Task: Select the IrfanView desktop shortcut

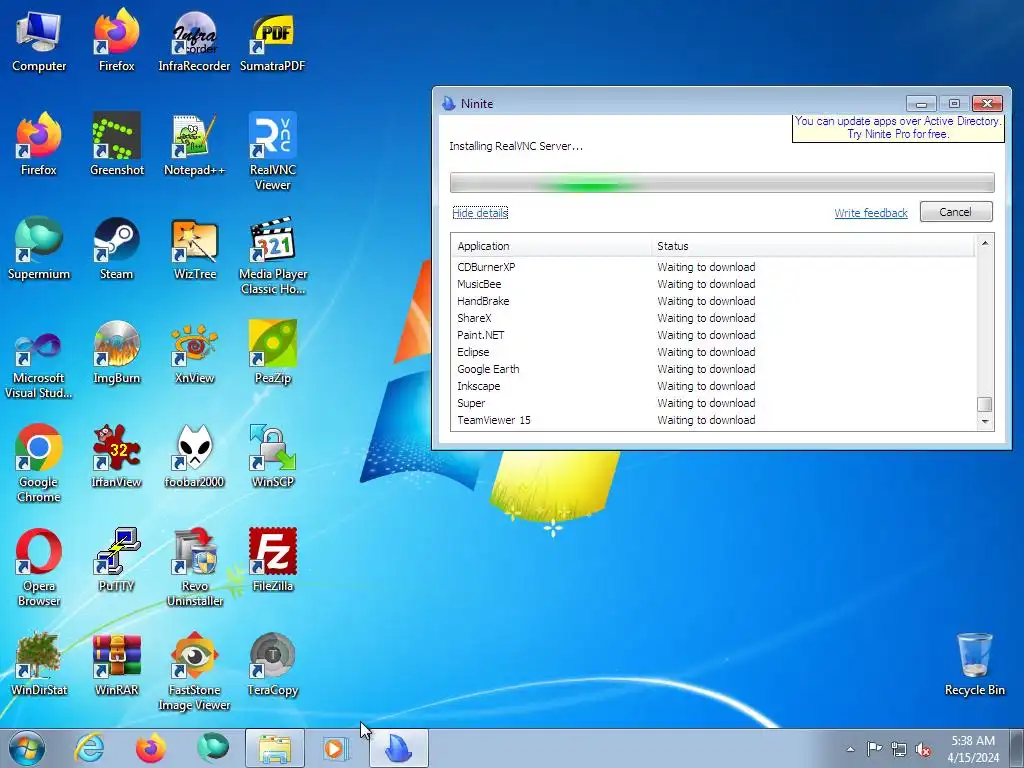Action: pos(116,456)
